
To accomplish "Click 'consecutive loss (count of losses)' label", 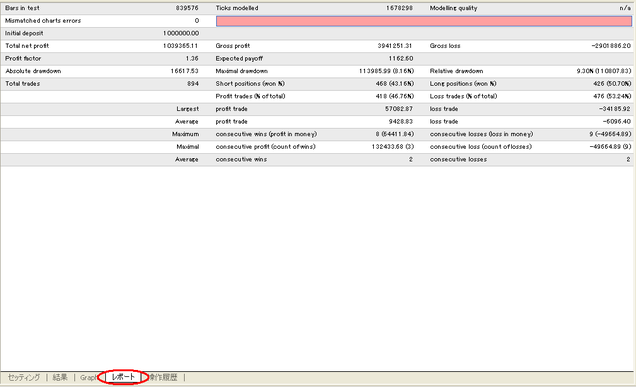I will coord(481,146).
